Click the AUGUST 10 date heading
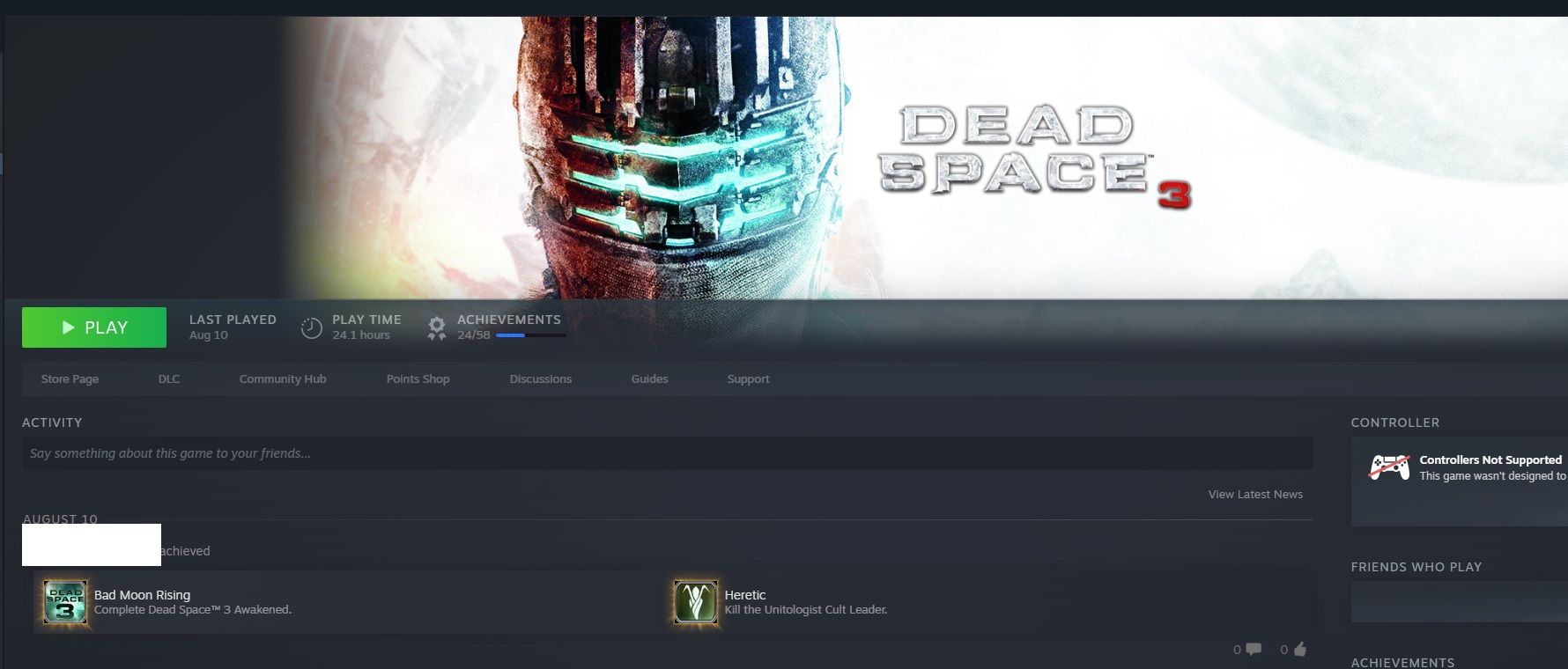The height and width of the screenshot is (669, 1568). (x=60, y=518)
